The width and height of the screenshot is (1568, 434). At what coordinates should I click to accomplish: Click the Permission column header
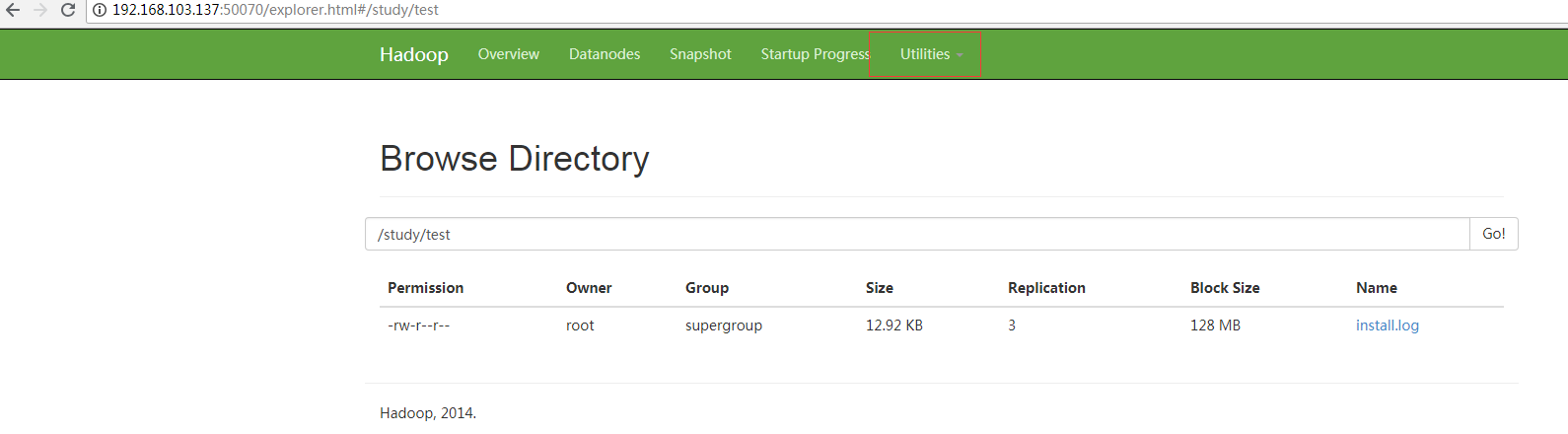coord(425,288)
